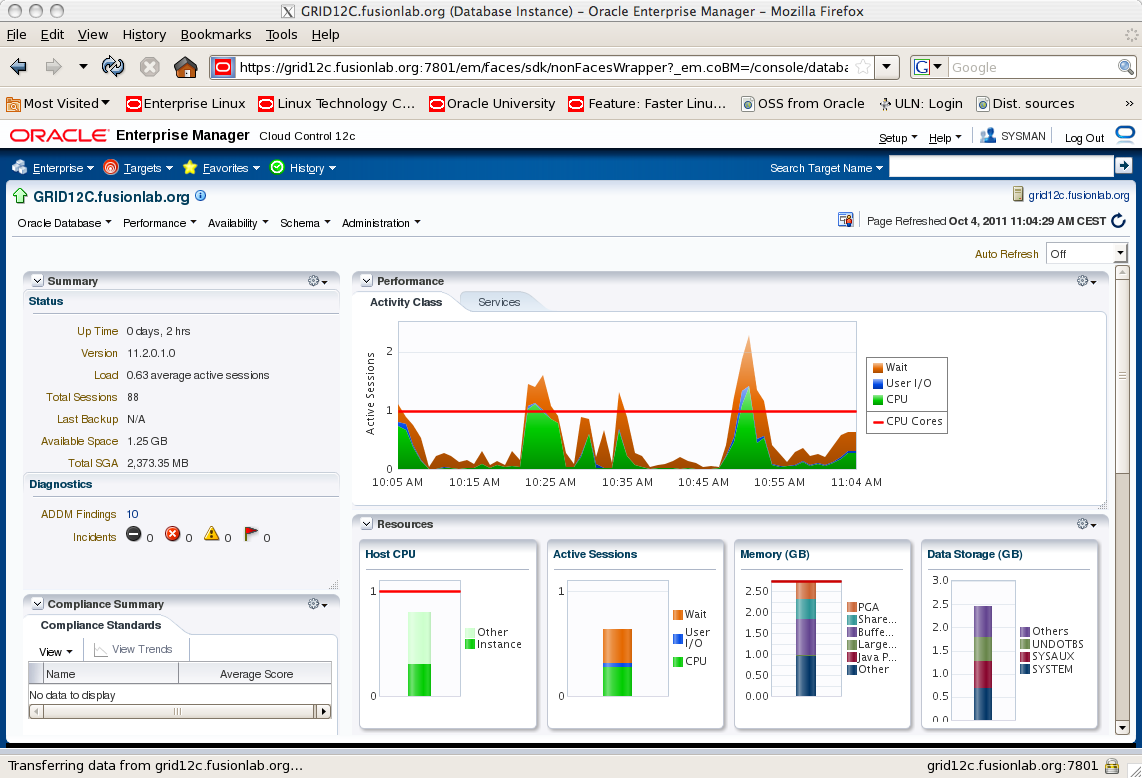This screenshot has width=1142, height=778.
Task: Open the Auto Refresh dropdown
Action: pyautogui.click(x=1087, y=254)
